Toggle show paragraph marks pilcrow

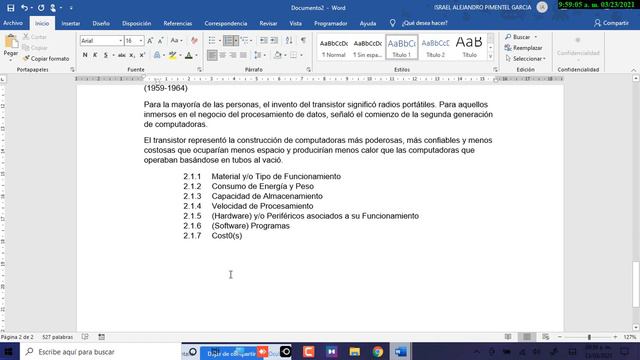[303, 40]
